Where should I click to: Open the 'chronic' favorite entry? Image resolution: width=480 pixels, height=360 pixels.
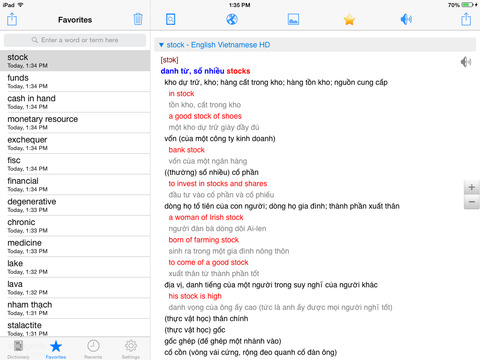tap(75, 226)
